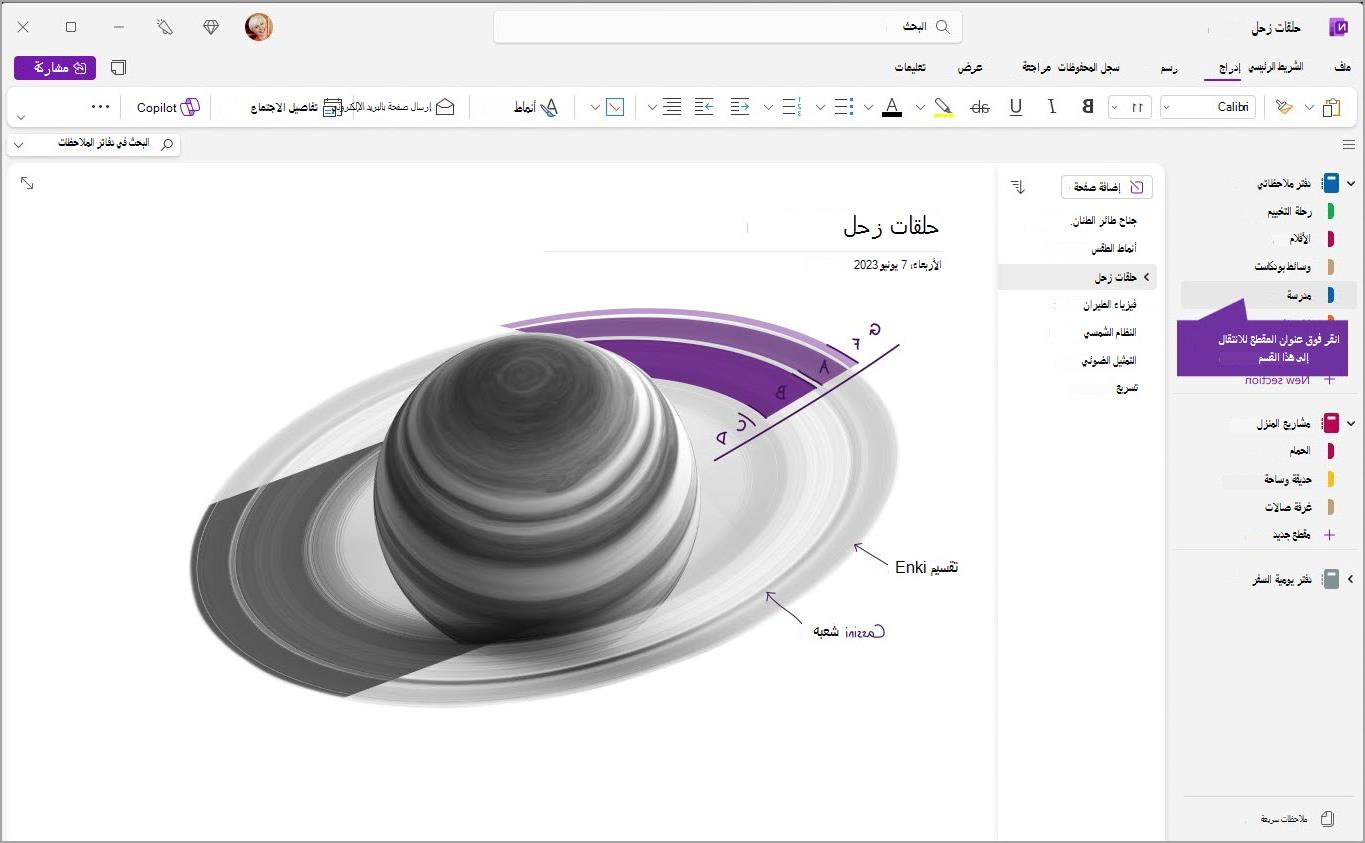Click the حلقات زحل page title
The height and width of the screenshot is (843, 1365).
tap(892, 225)
